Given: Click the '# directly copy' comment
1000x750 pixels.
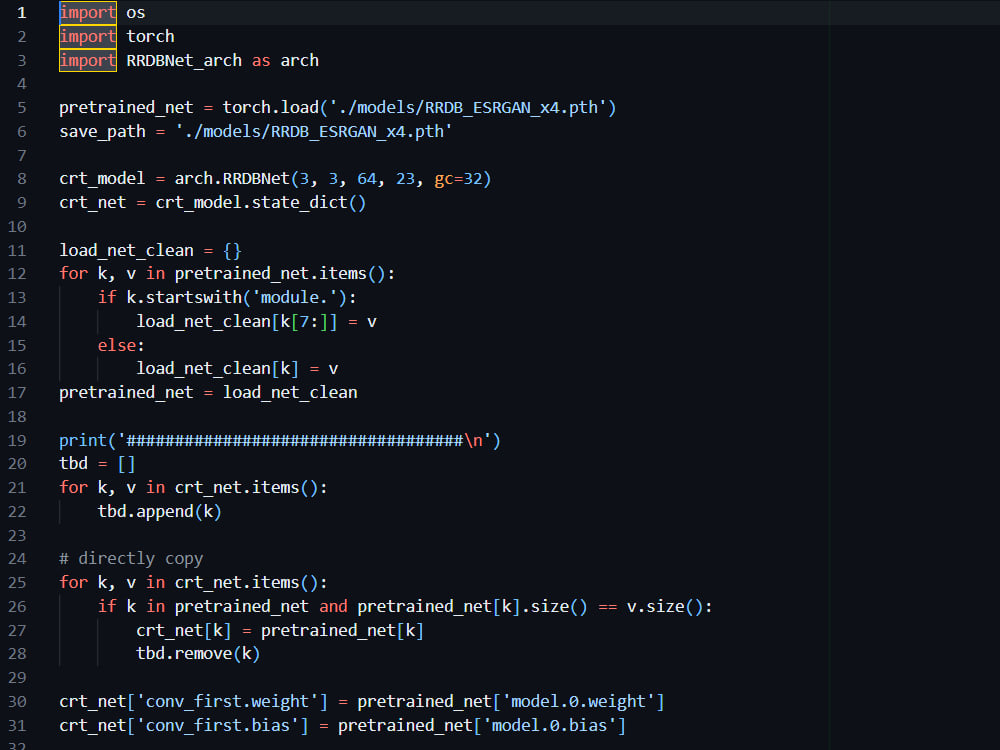Looking at the screenshot, I should point(131,559).
